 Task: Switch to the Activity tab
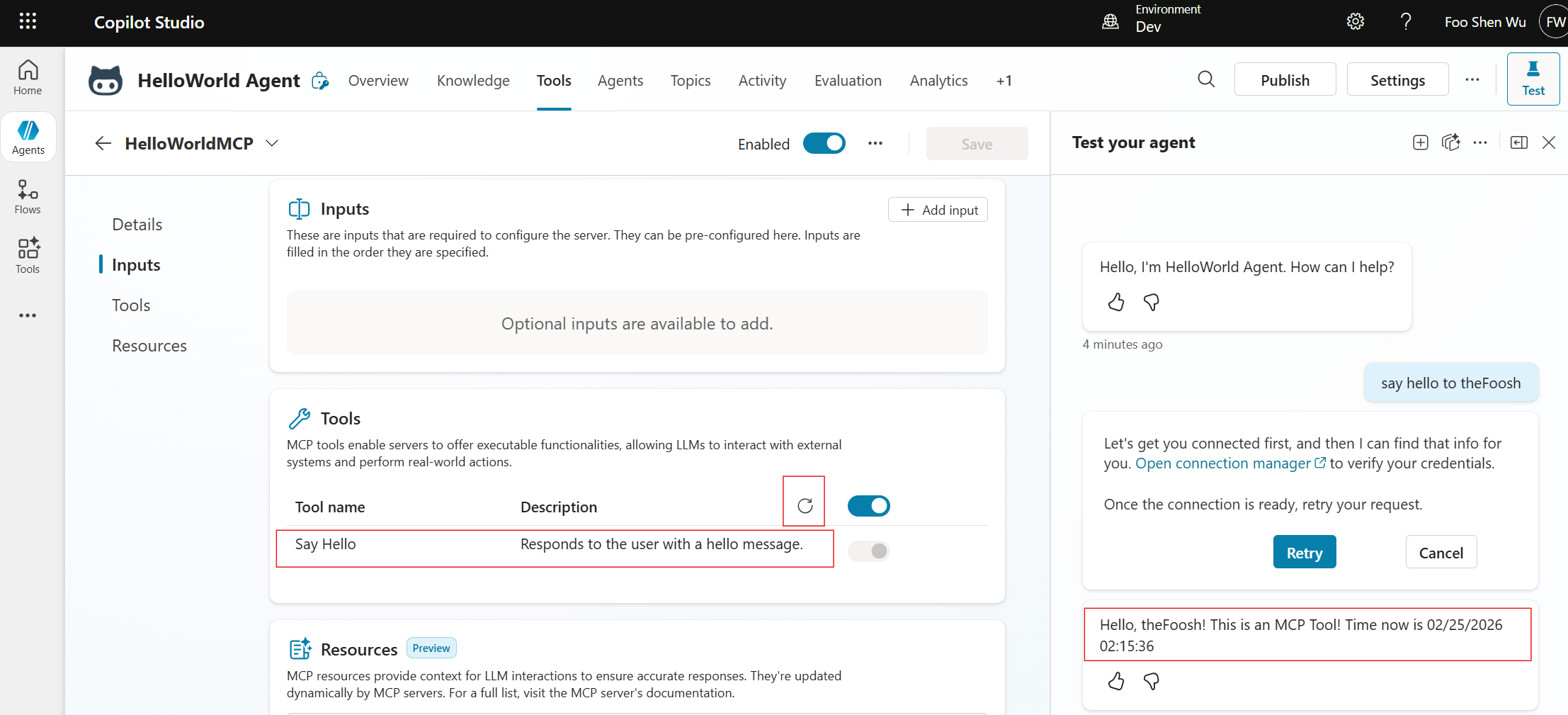[762, 81]
